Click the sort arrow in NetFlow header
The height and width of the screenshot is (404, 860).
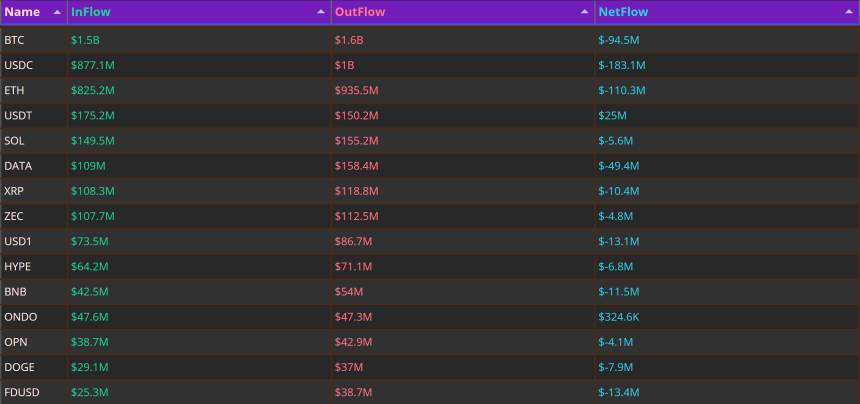848,12
